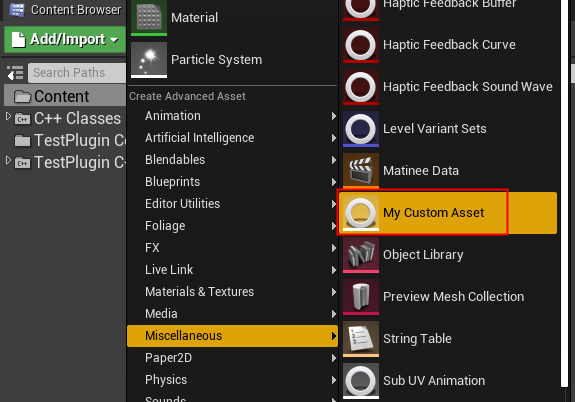Expand the C++ Classes tree node
This screenshot has height=402, width=575.
[x=8, y=117]
